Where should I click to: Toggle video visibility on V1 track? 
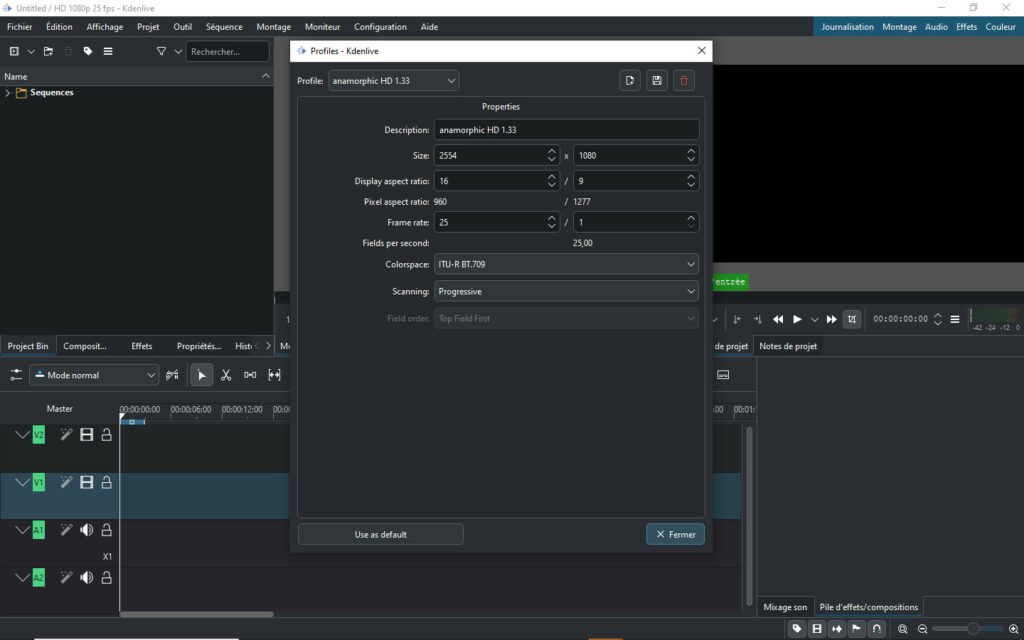coord(86,482)
